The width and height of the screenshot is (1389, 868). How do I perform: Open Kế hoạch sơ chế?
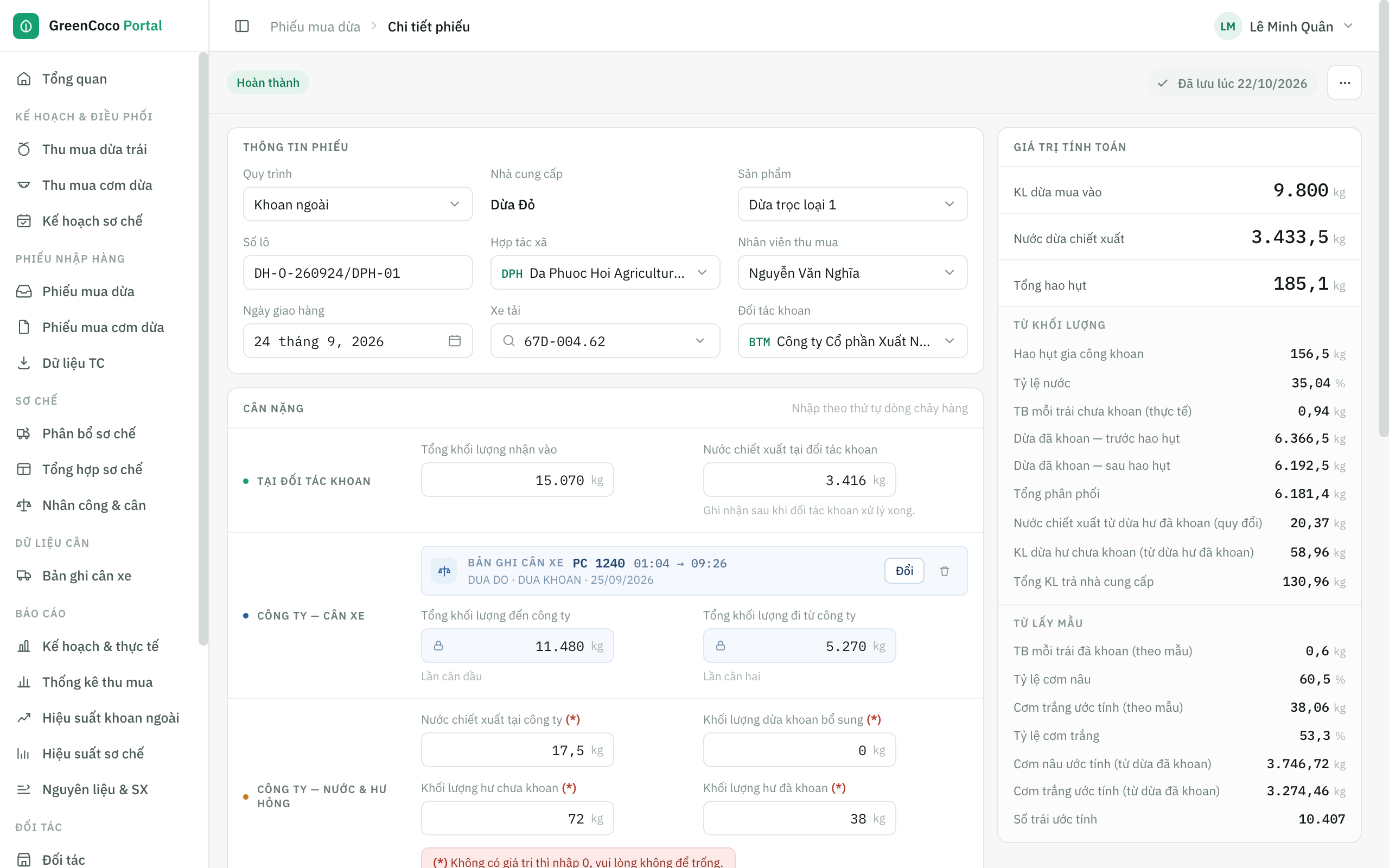tap(100, 221)
